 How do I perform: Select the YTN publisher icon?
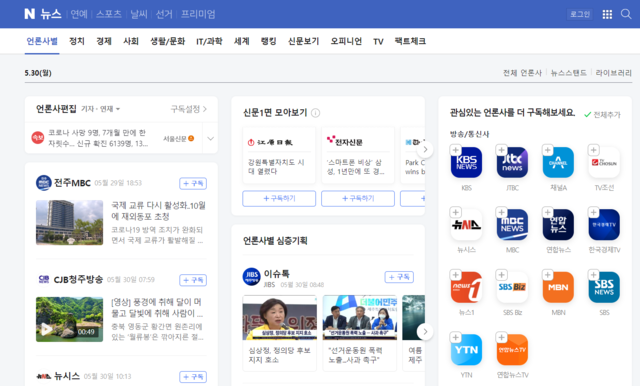466,350
